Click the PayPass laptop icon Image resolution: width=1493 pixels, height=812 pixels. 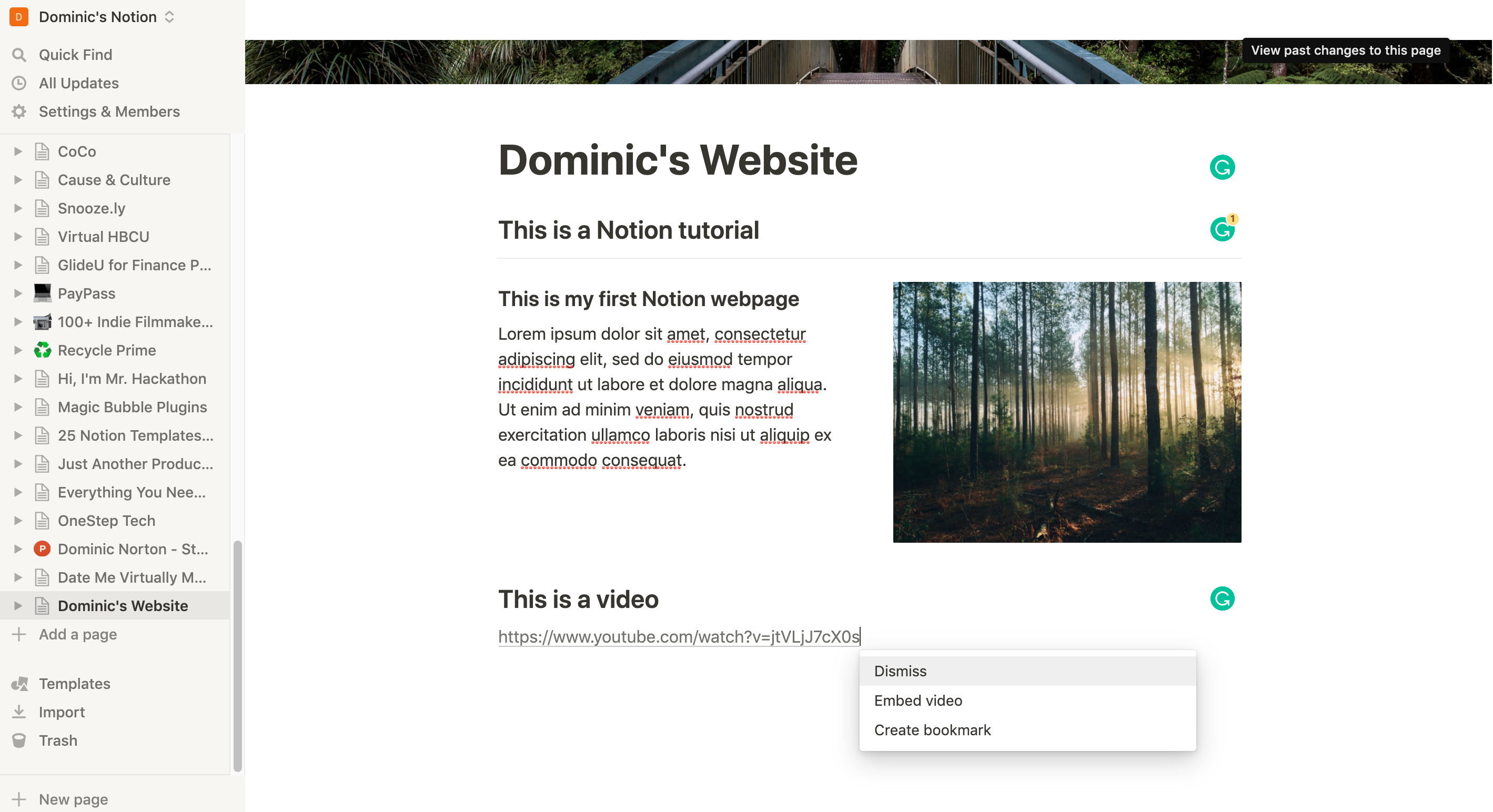tap(42, 293)
